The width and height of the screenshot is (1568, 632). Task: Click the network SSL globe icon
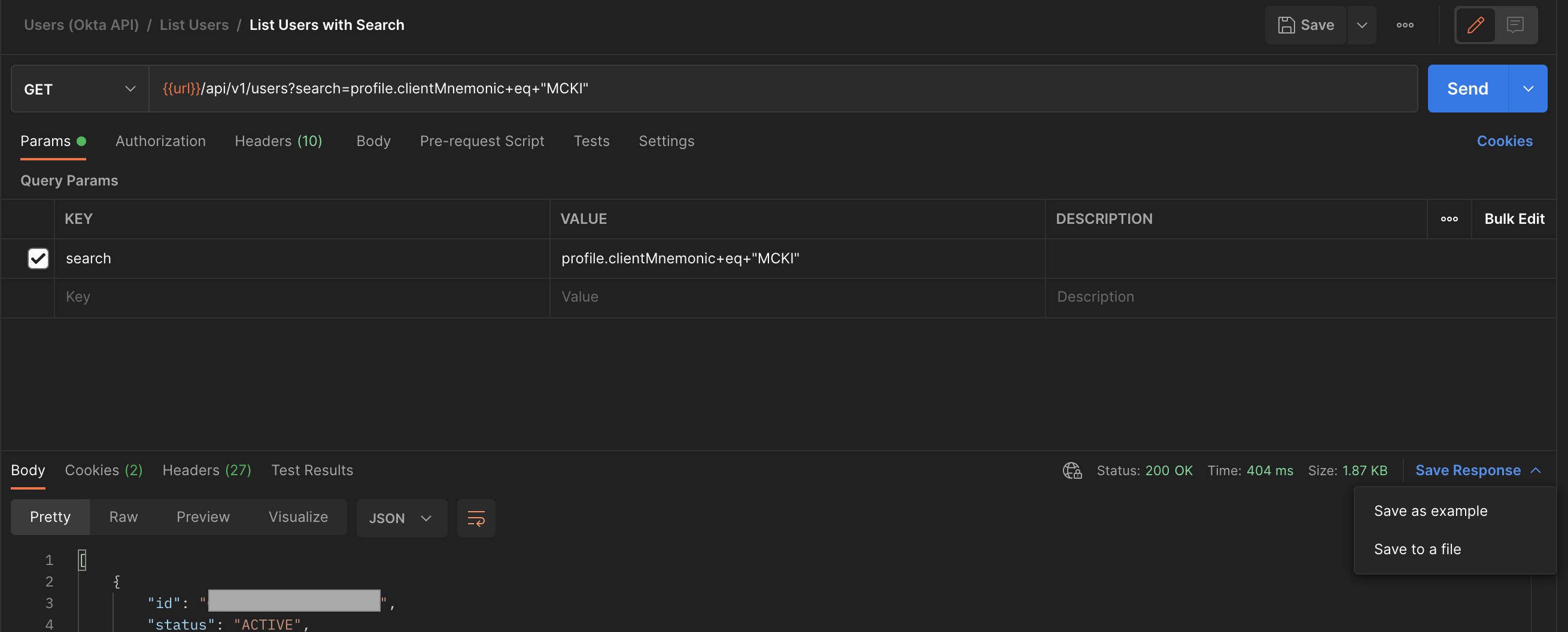pos(1071,470)
